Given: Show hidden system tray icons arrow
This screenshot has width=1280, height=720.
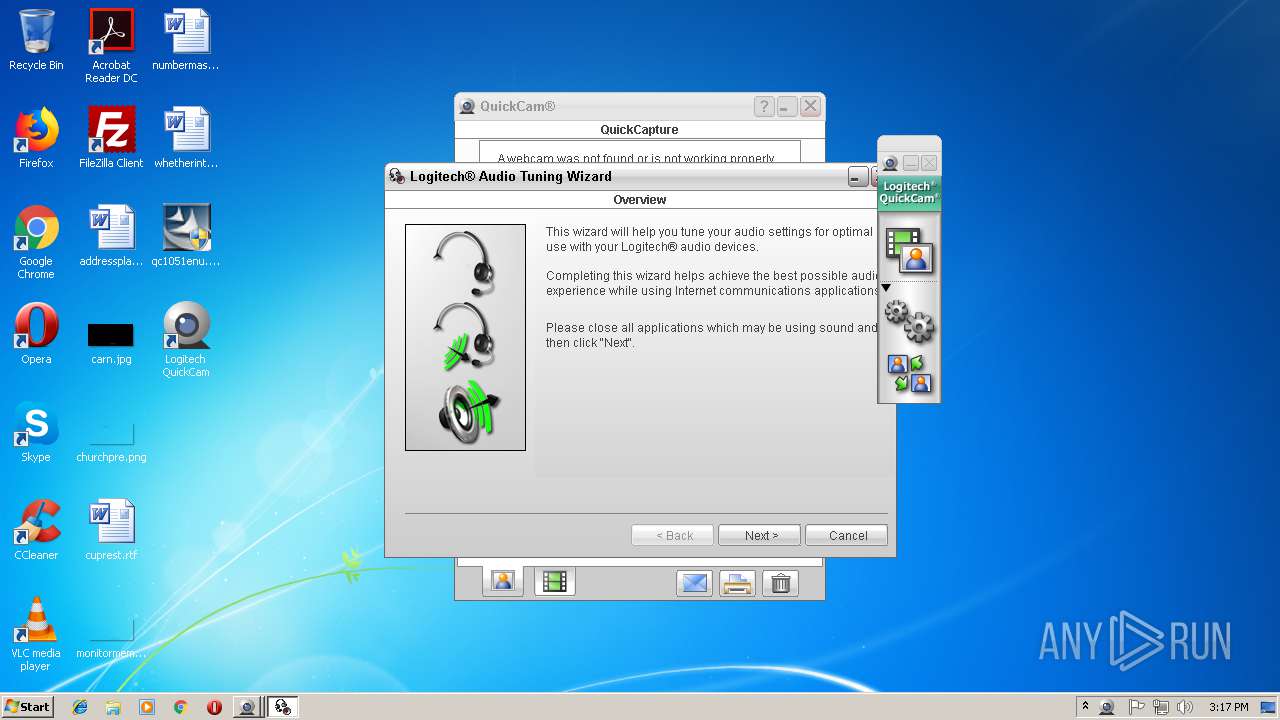Looking at the screenshot, I should coord(1085,707).
